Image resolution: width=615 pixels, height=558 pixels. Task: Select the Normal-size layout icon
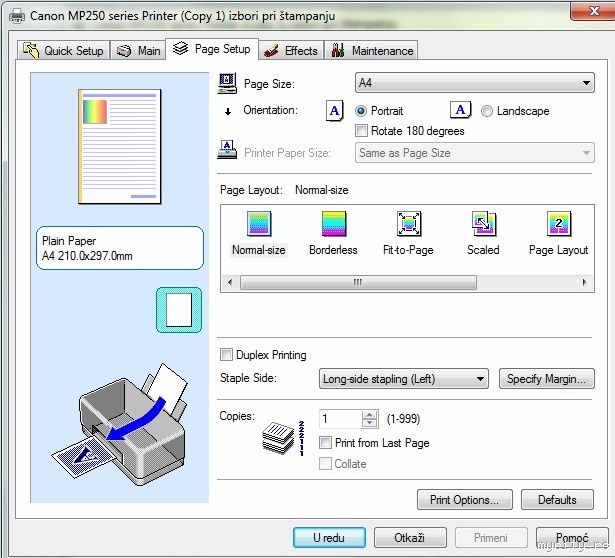coord(259,224)
